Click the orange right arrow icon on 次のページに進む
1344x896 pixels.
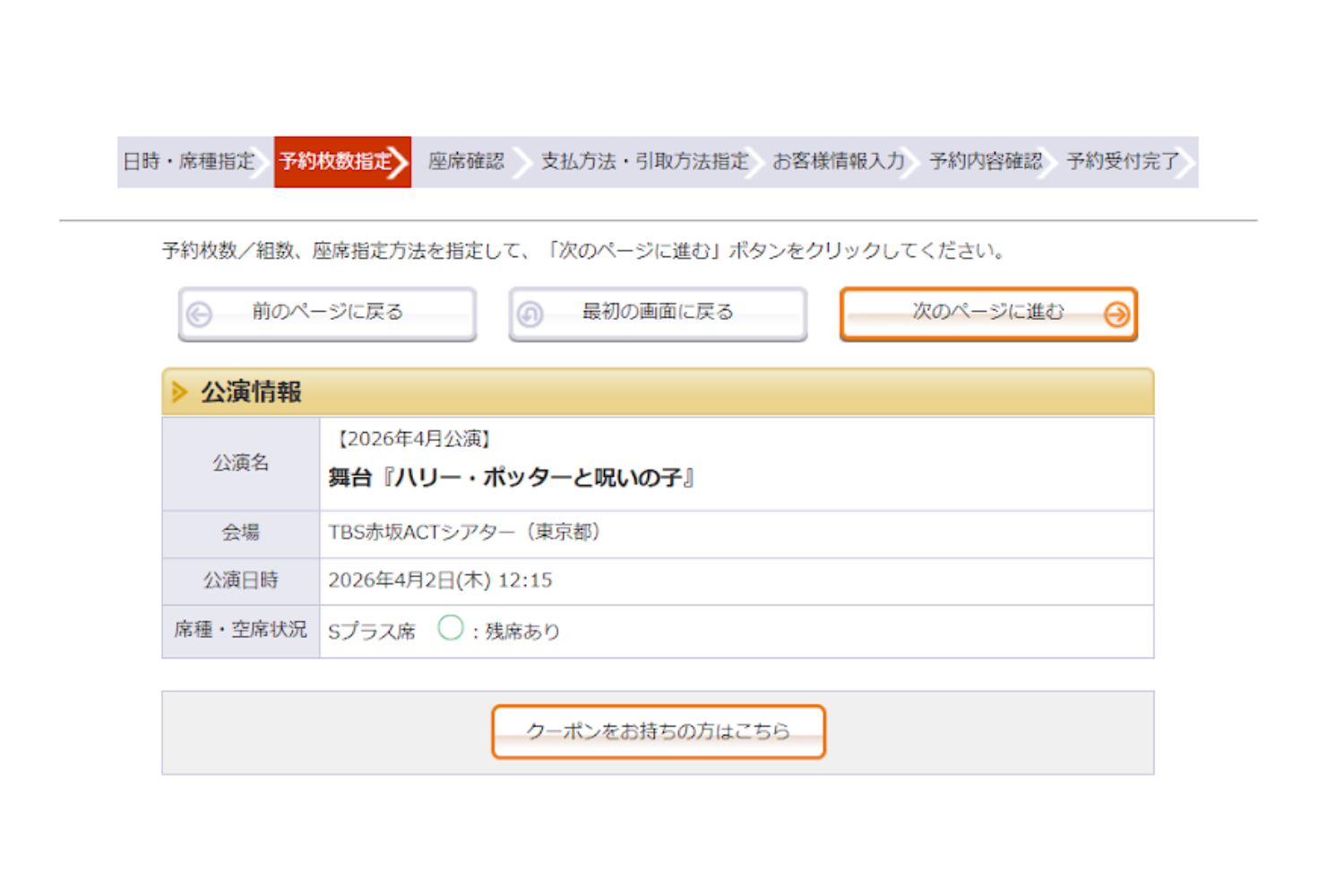click(1116, 314)
